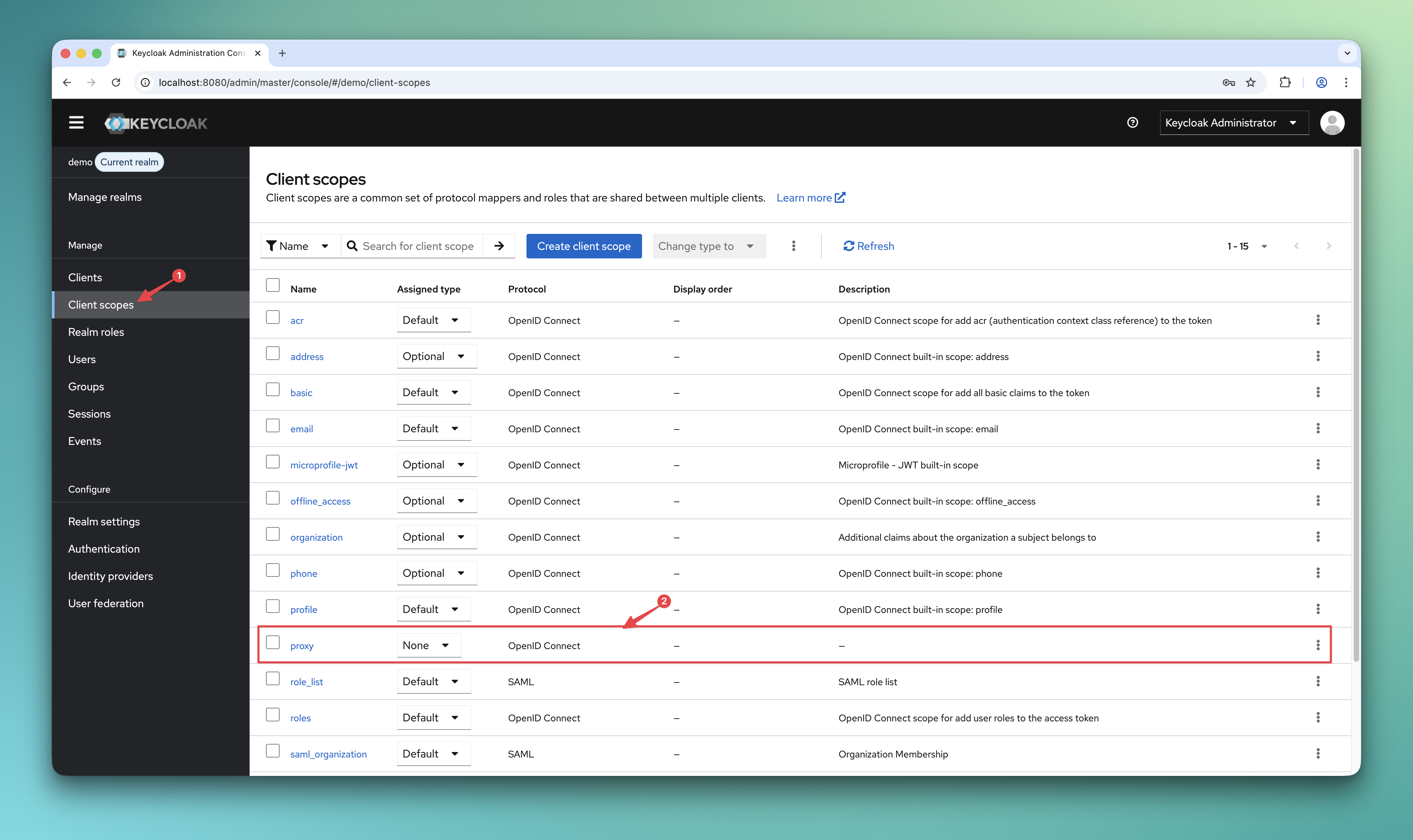
Task: Submit search with the arrow button
Action: coord(499,246)
